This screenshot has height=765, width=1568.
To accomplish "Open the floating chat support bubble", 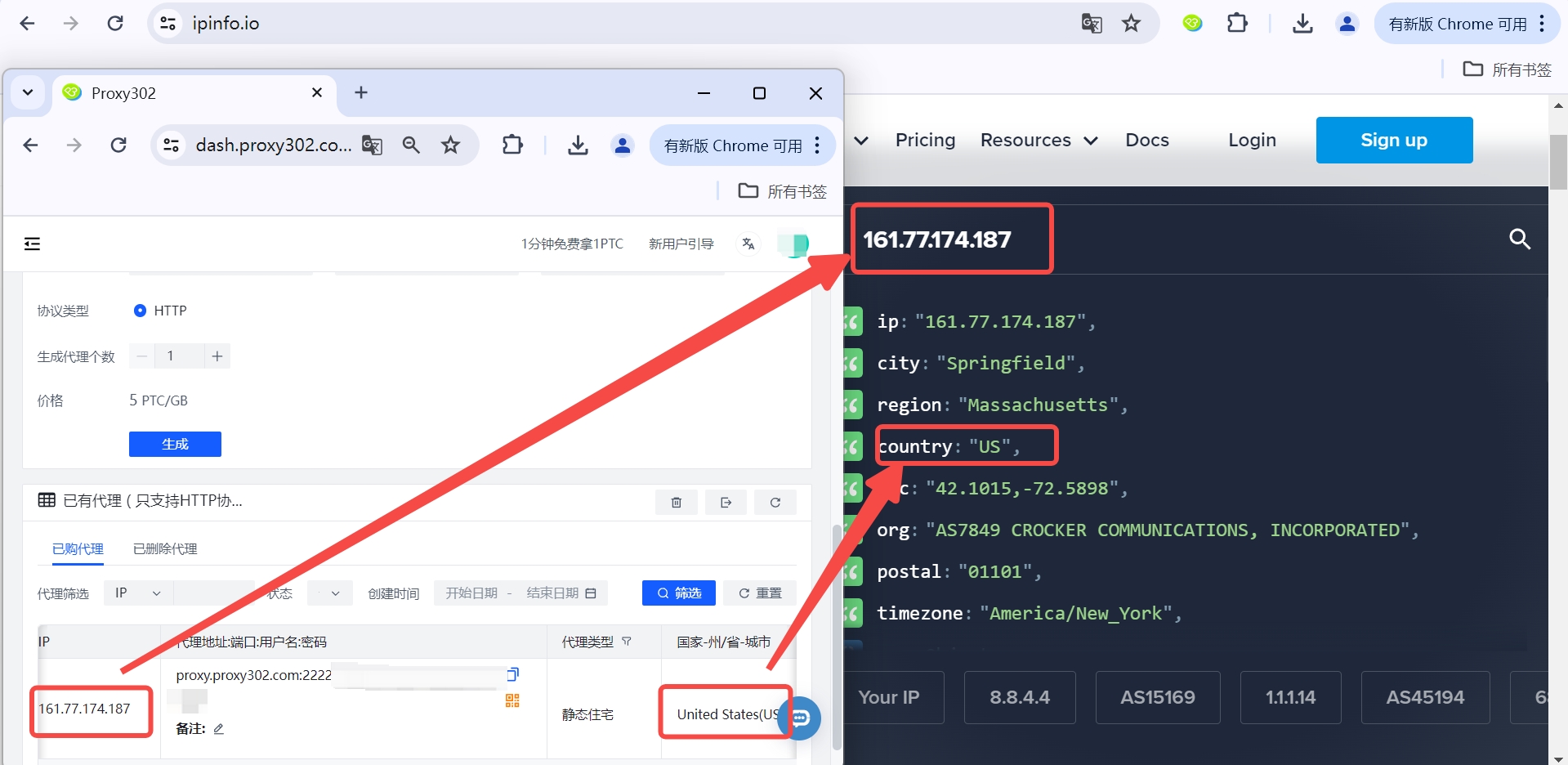I will (x=800, y=718).
